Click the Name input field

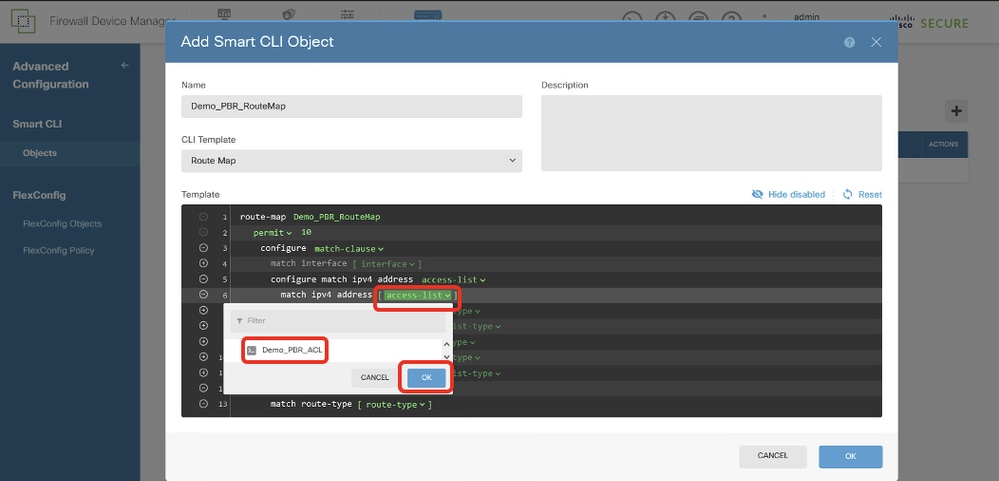352,106
